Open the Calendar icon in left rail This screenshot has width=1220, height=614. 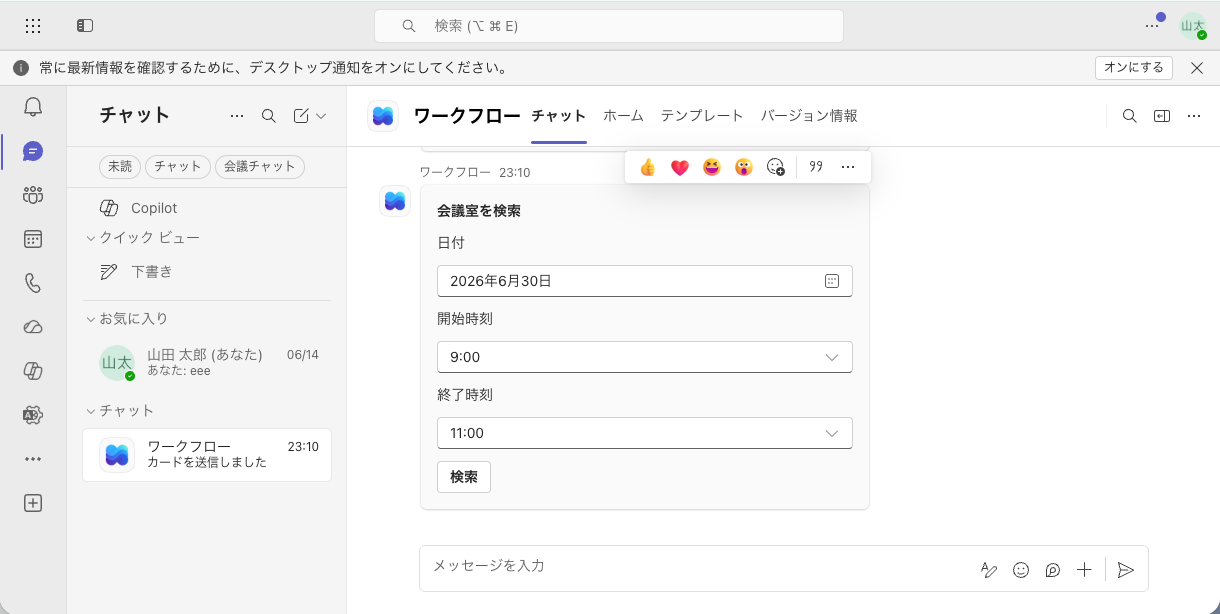click(x=33, y=239)
